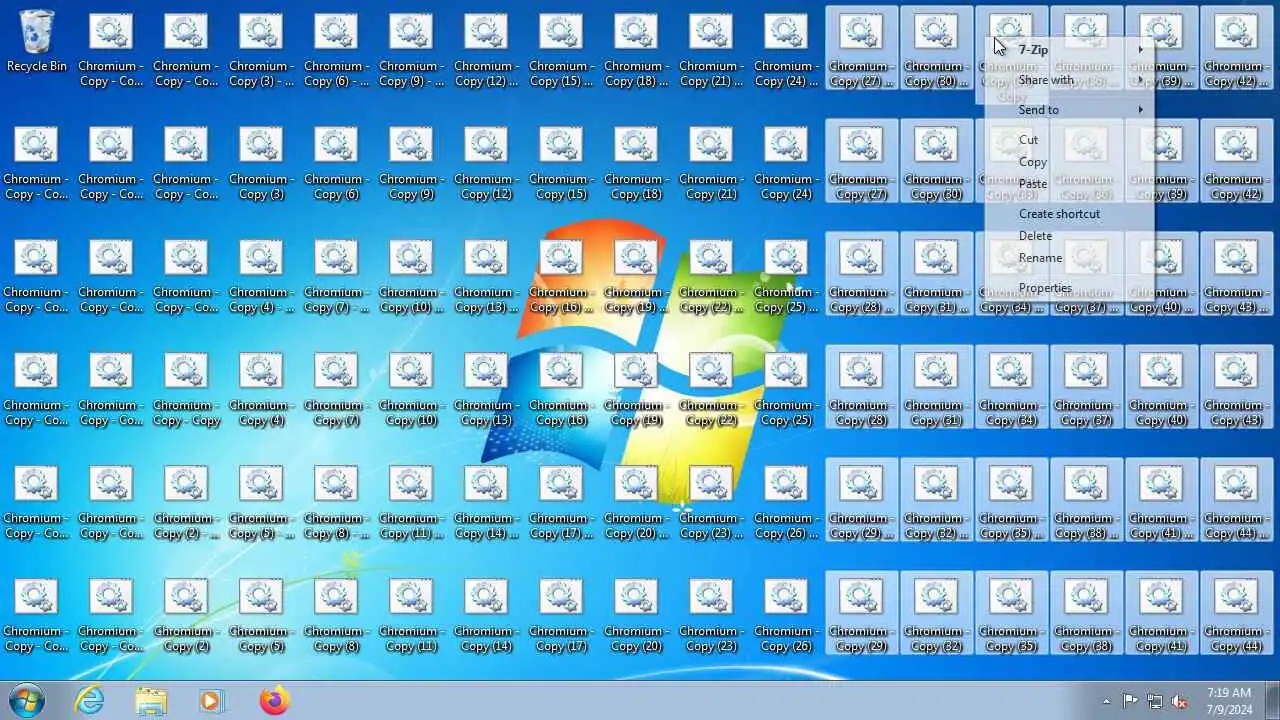Select highlighted icon labeled exactly 'Chromium - Copy (32)'

pos(936,612)
